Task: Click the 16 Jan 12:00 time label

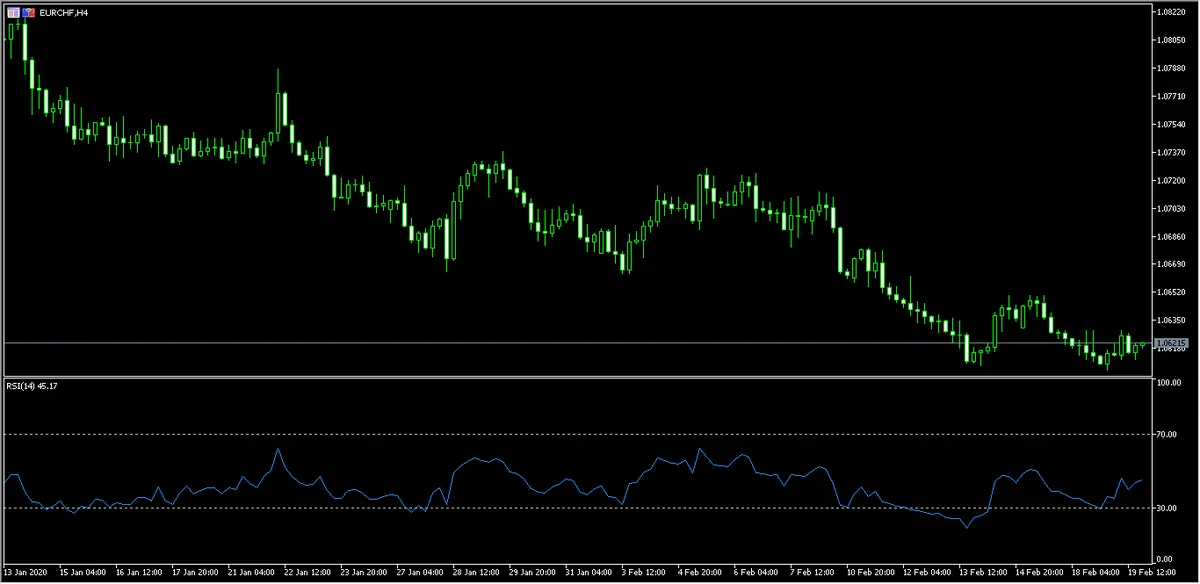Action: (139, 574)
